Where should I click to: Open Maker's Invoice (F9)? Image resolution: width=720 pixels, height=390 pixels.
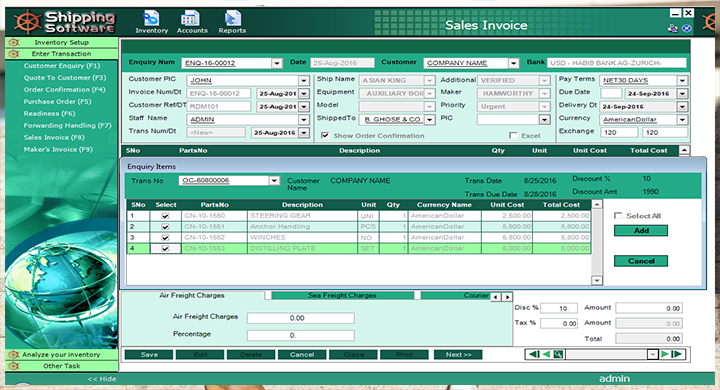[x=58, y=149]
